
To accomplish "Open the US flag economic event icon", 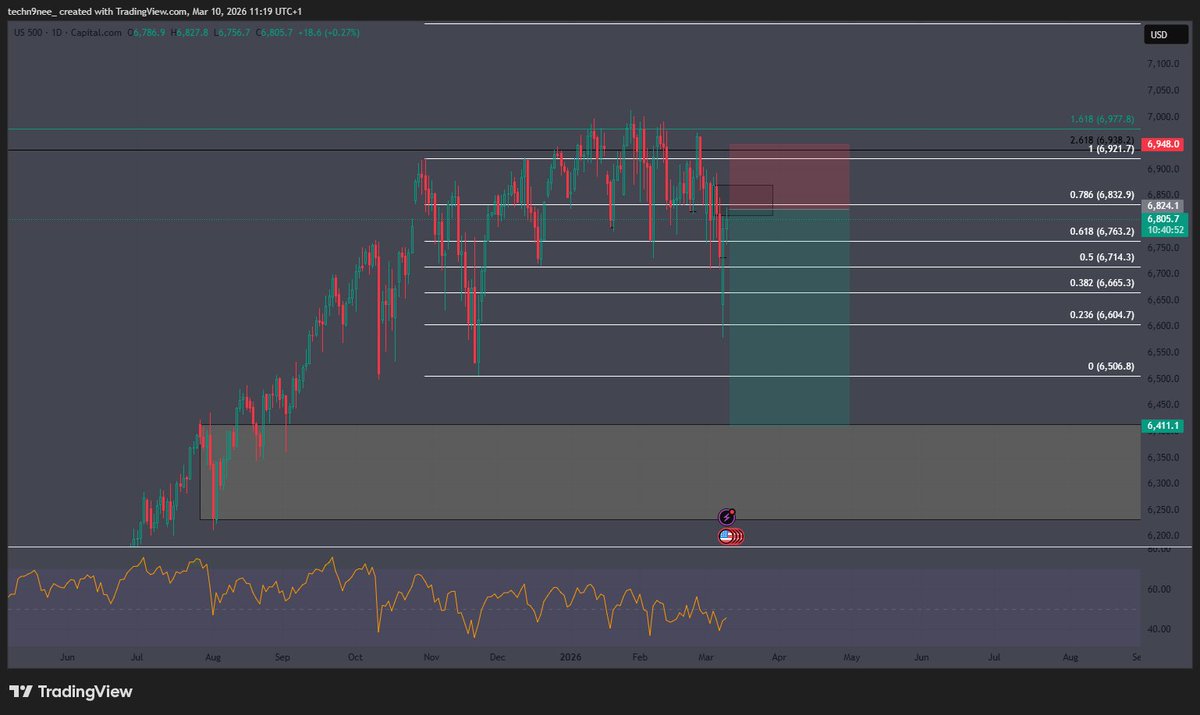I will click(x=727, y=537).
